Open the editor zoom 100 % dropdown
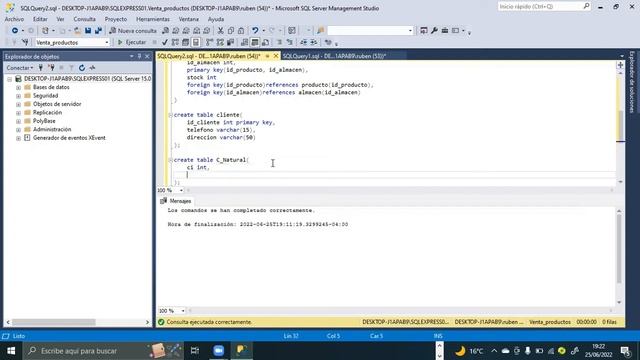Screen dimensions: 640x360 [x=181, y=190]
